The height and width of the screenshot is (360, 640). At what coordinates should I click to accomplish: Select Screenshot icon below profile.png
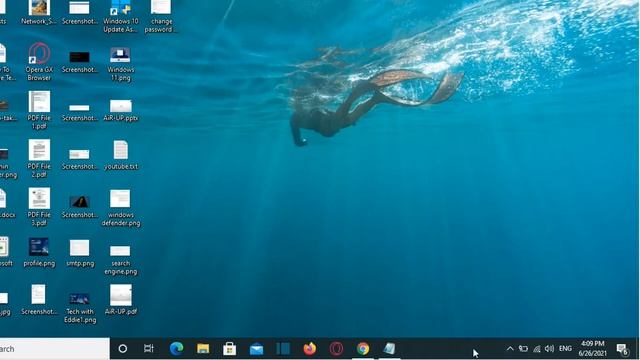pyautogui.click(x=39, y=300)
